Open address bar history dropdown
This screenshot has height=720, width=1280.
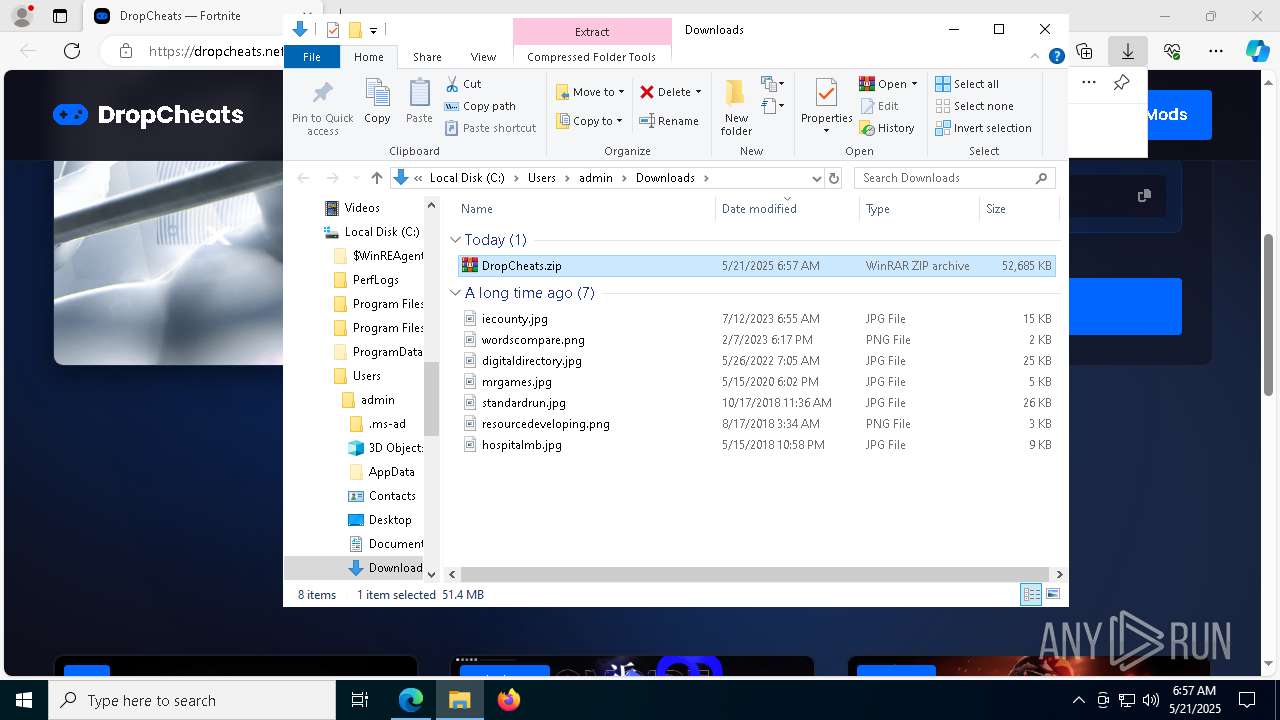tap(817, 178)
